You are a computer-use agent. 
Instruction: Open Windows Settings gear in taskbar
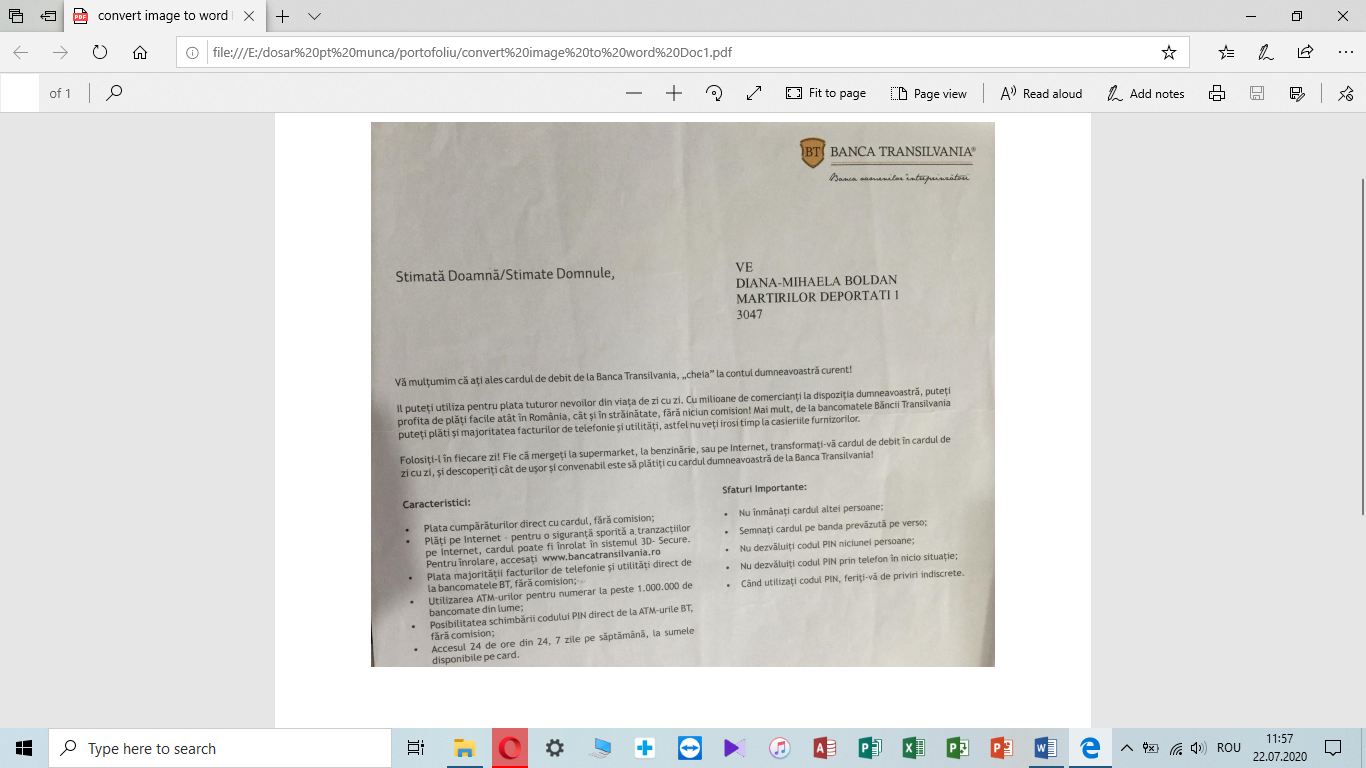pos(555,748)
